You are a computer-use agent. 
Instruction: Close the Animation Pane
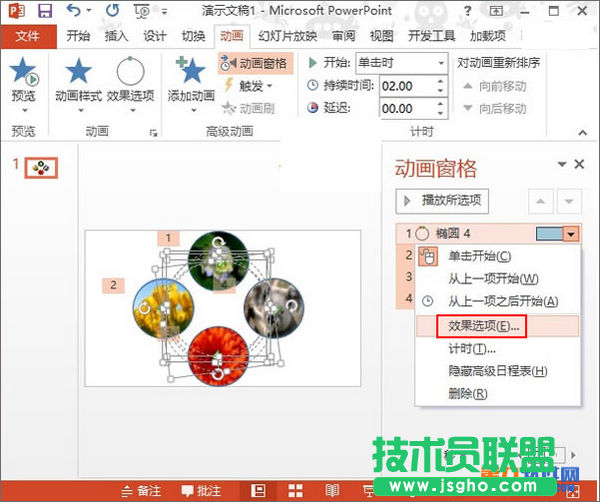[x=579, y=164]
